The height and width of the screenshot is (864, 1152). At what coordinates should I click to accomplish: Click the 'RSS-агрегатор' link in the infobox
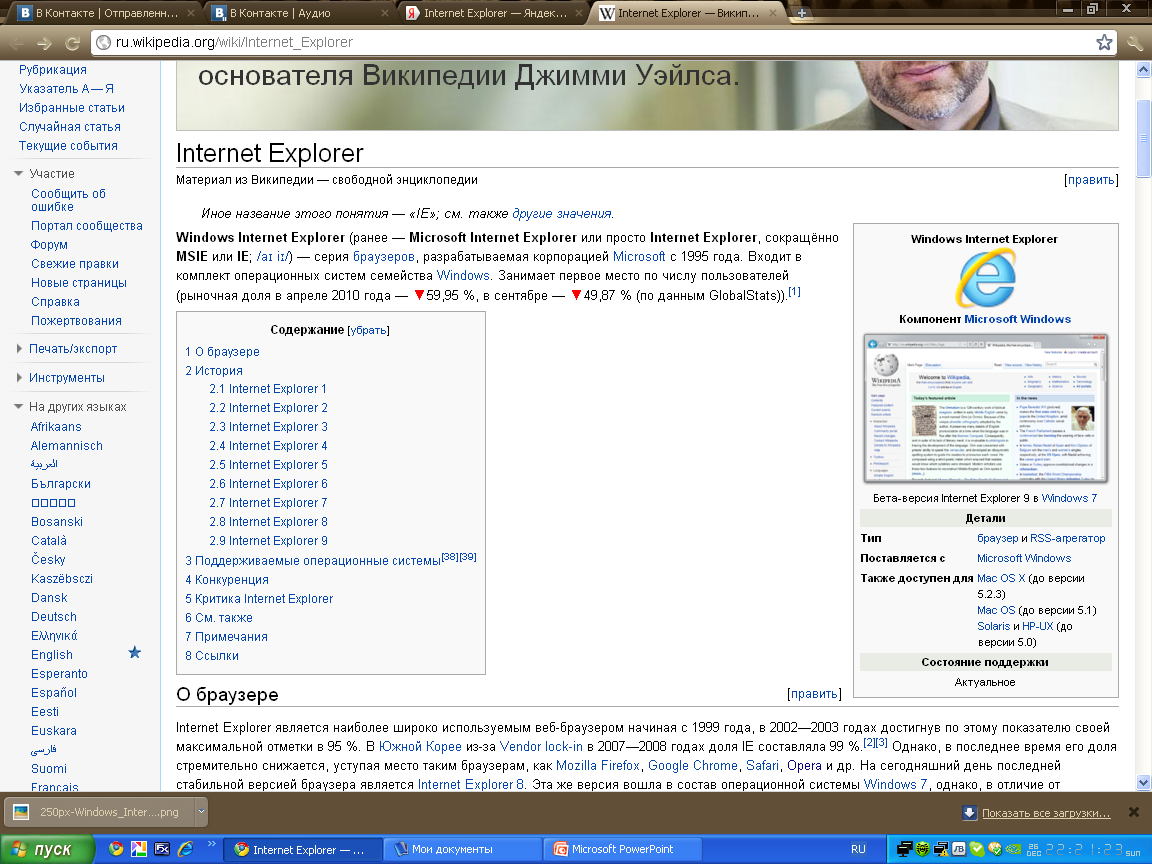coord(1068,538)
